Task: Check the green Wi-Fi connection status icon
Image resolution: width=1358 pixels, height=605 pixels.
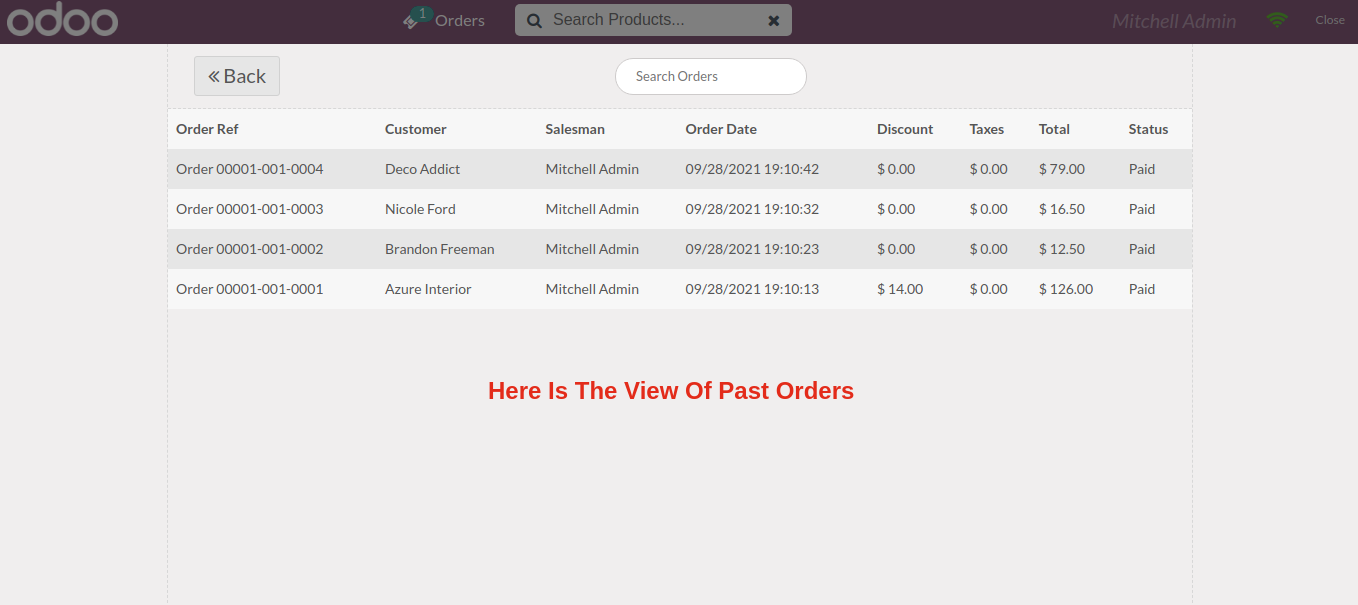Action: pyautogui.click(x=1276, y=20)
